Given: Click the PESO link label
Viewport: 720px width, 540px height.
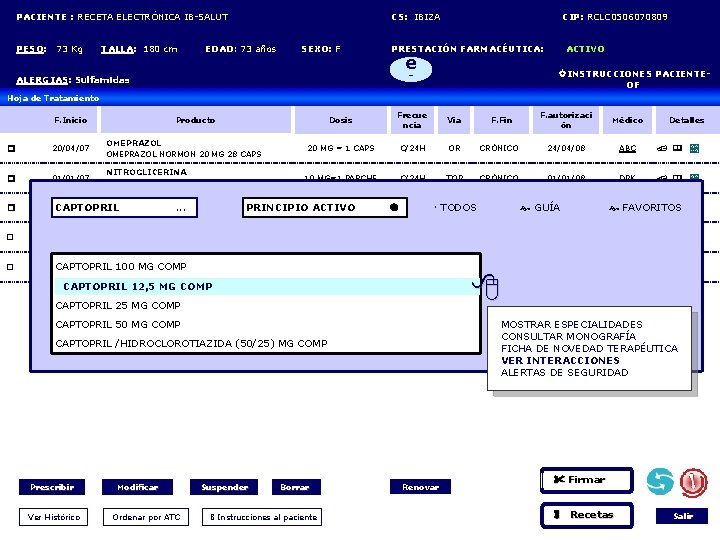Looking at the screenshot, I should point(31,49).
